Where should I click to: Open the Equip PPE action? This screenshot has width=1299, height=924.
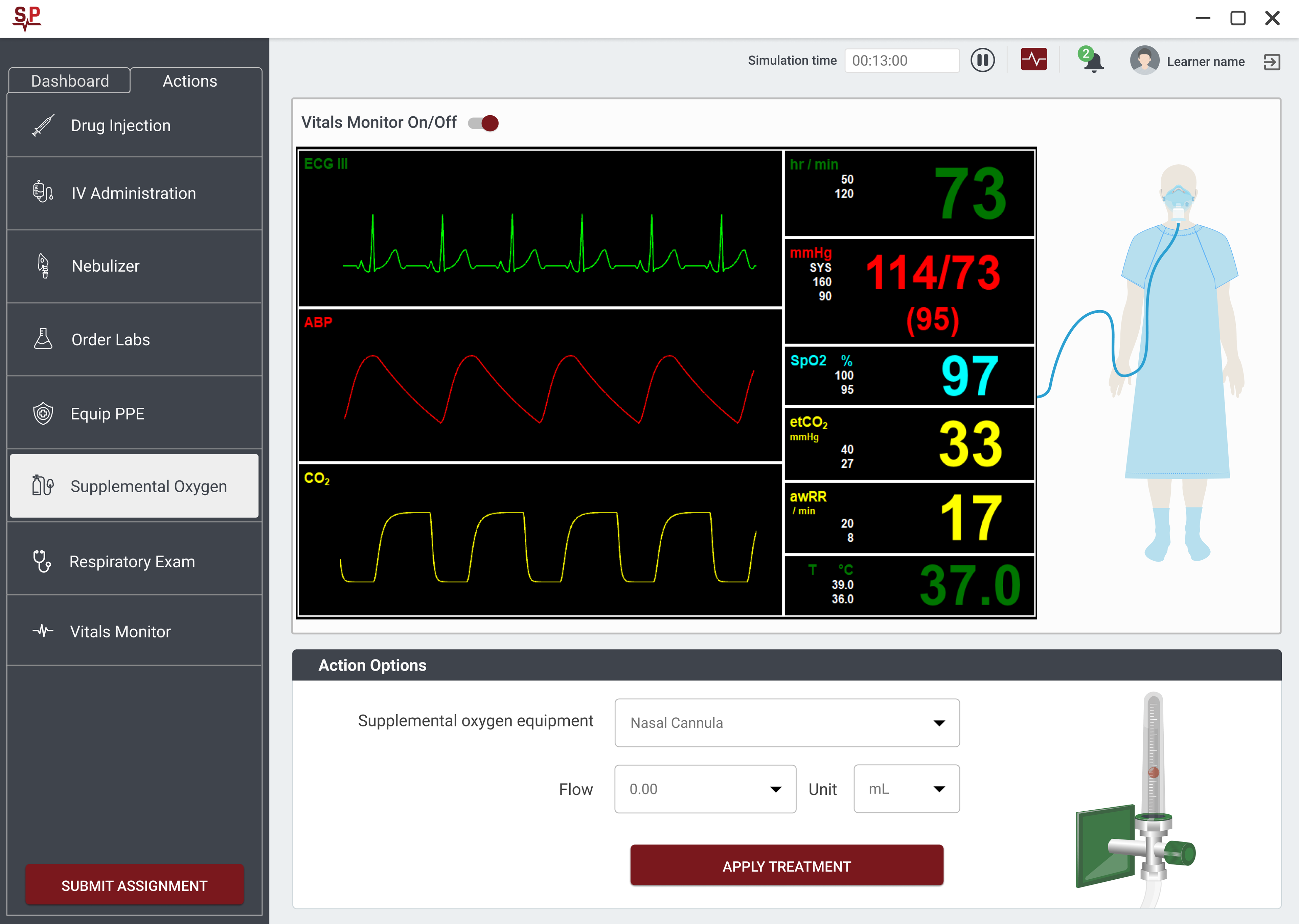[134, 413]
